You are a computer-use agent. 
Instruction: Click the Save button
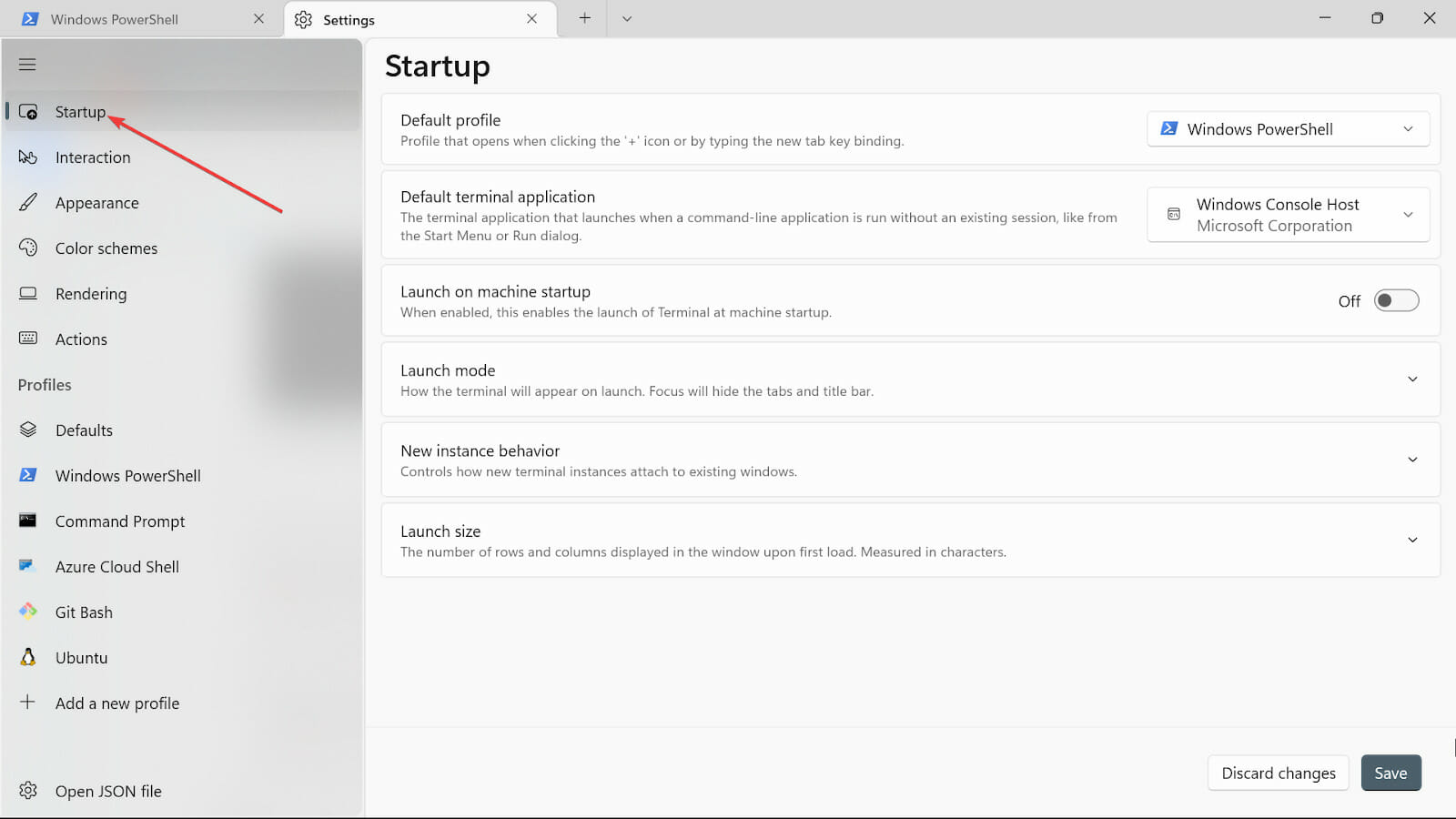point(1390,773)
